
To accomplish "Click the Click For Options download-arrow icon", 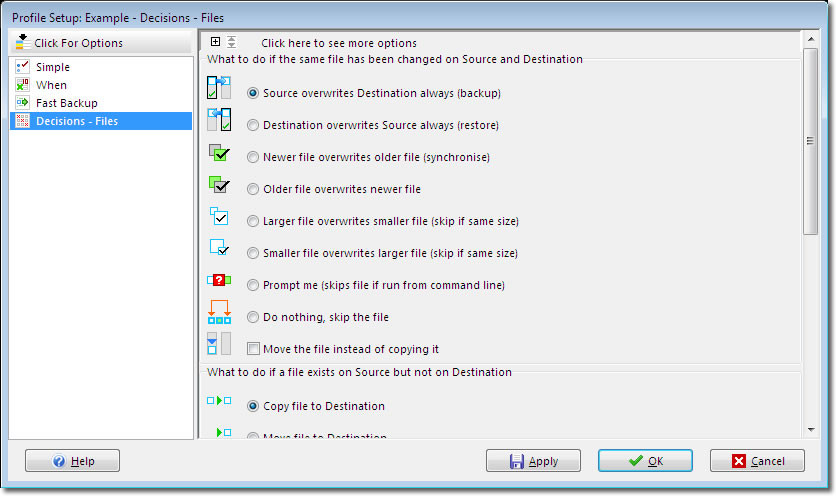I will tap(22, 42).
